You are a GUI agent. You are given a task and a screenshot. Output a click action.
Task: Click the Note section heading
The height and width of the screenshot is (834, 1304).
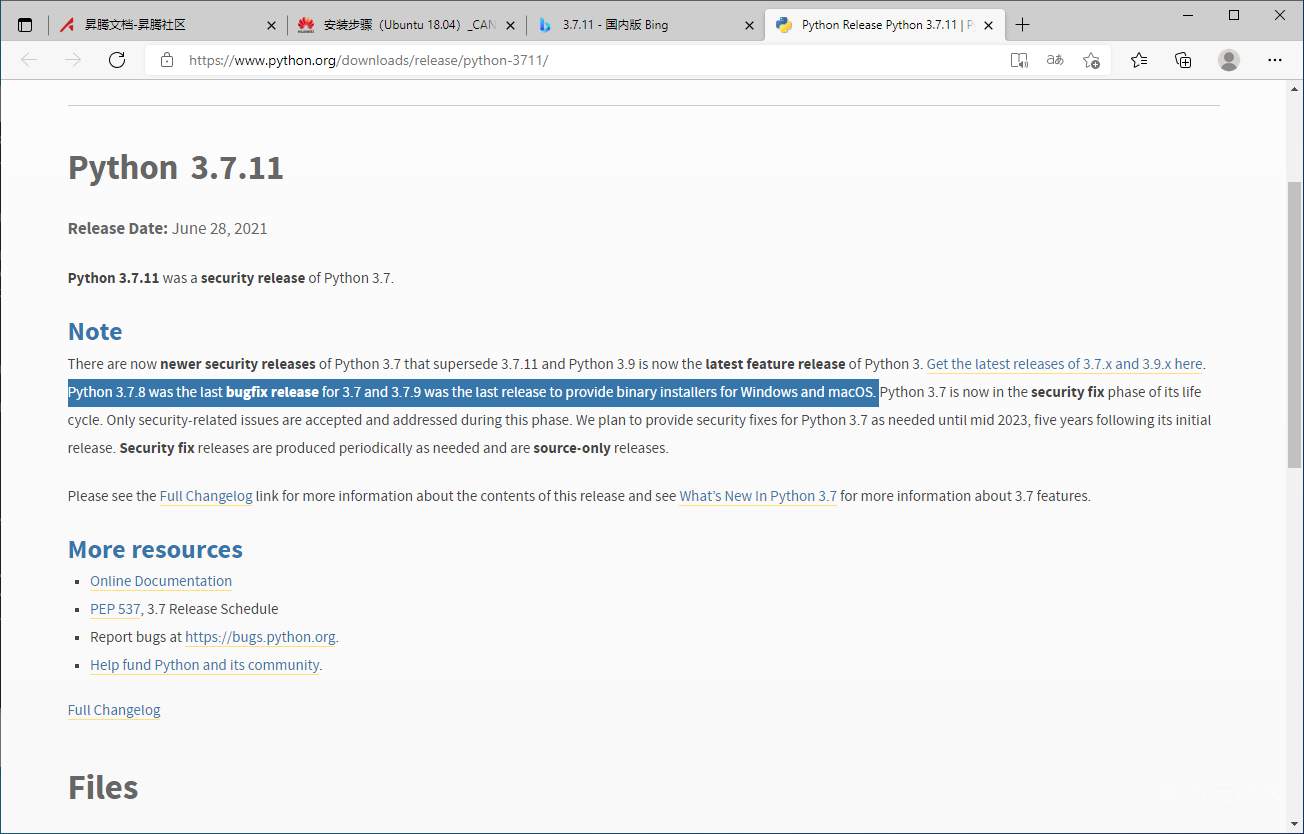click(x=95, y=331)
